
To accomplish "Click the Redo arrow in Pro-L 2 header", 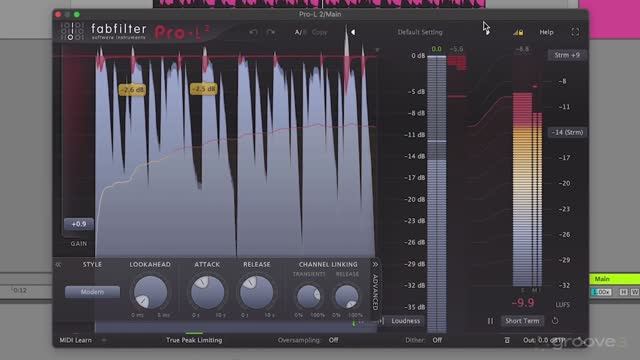I will (x=271, y=32).
